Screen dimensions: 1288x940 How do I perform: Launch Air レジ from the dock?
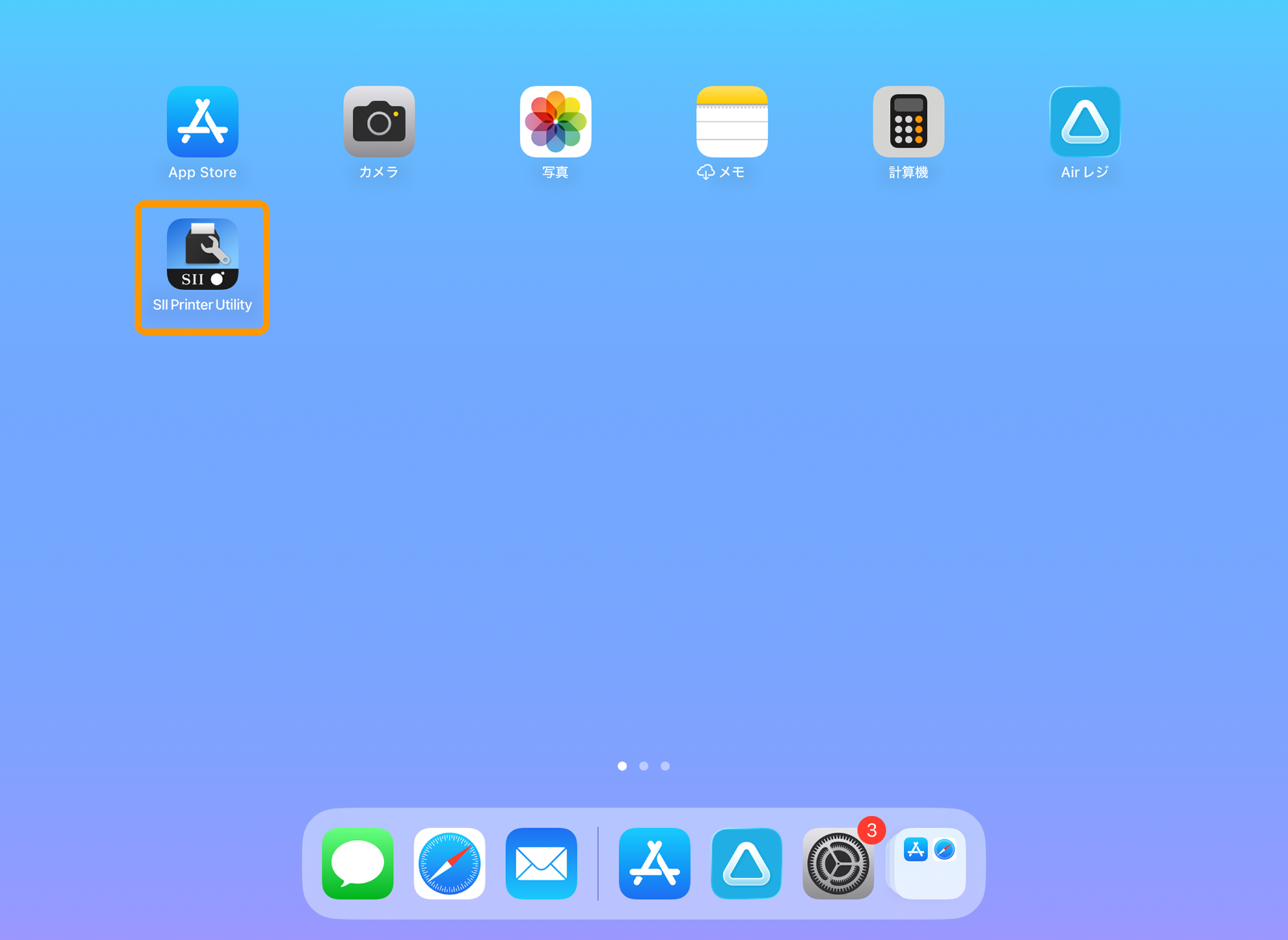pyautogui.click(x=746, y=863)
